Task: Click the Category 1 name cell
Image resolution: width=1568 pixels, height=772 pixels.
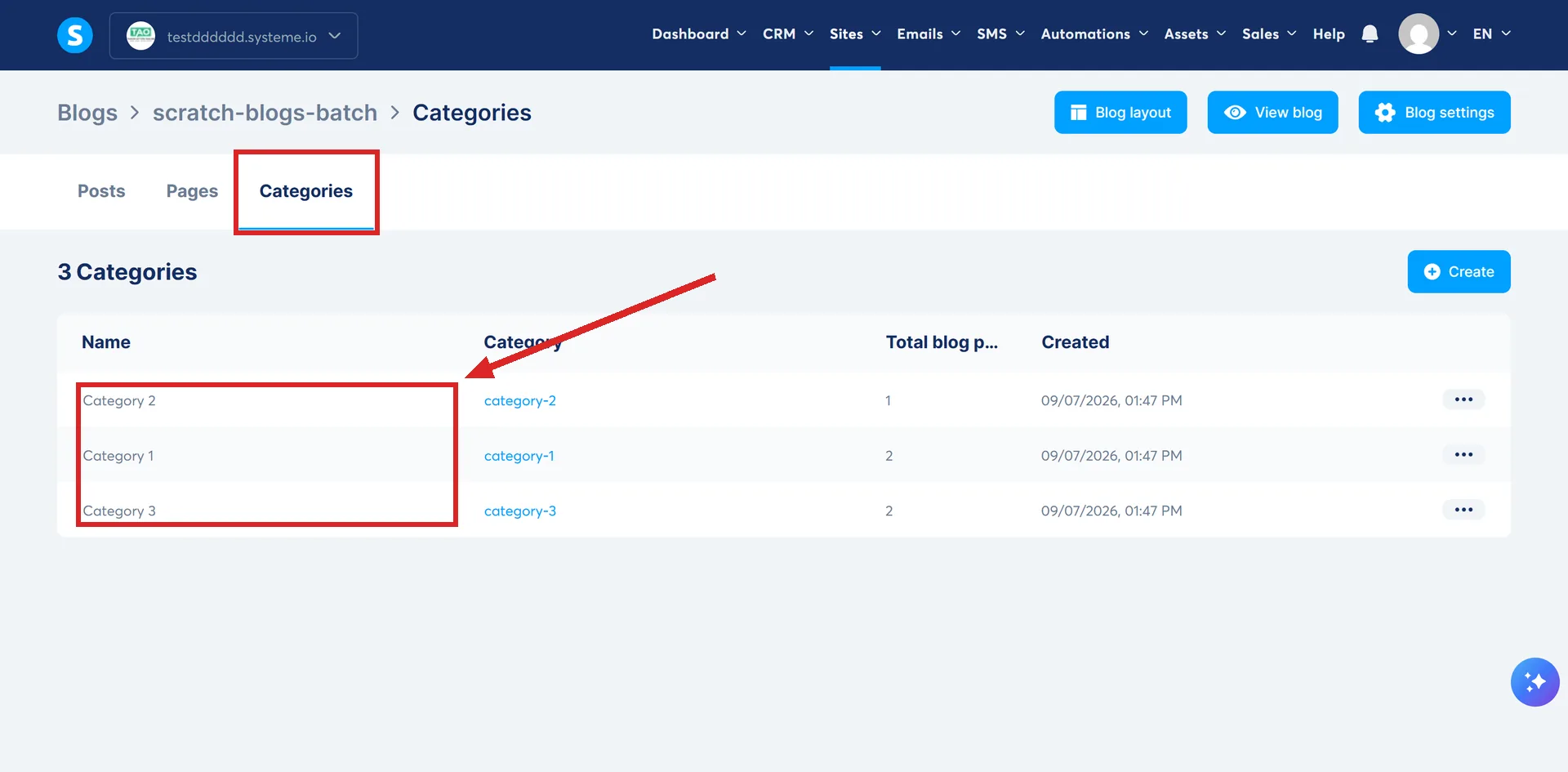Action: (118, 456)
